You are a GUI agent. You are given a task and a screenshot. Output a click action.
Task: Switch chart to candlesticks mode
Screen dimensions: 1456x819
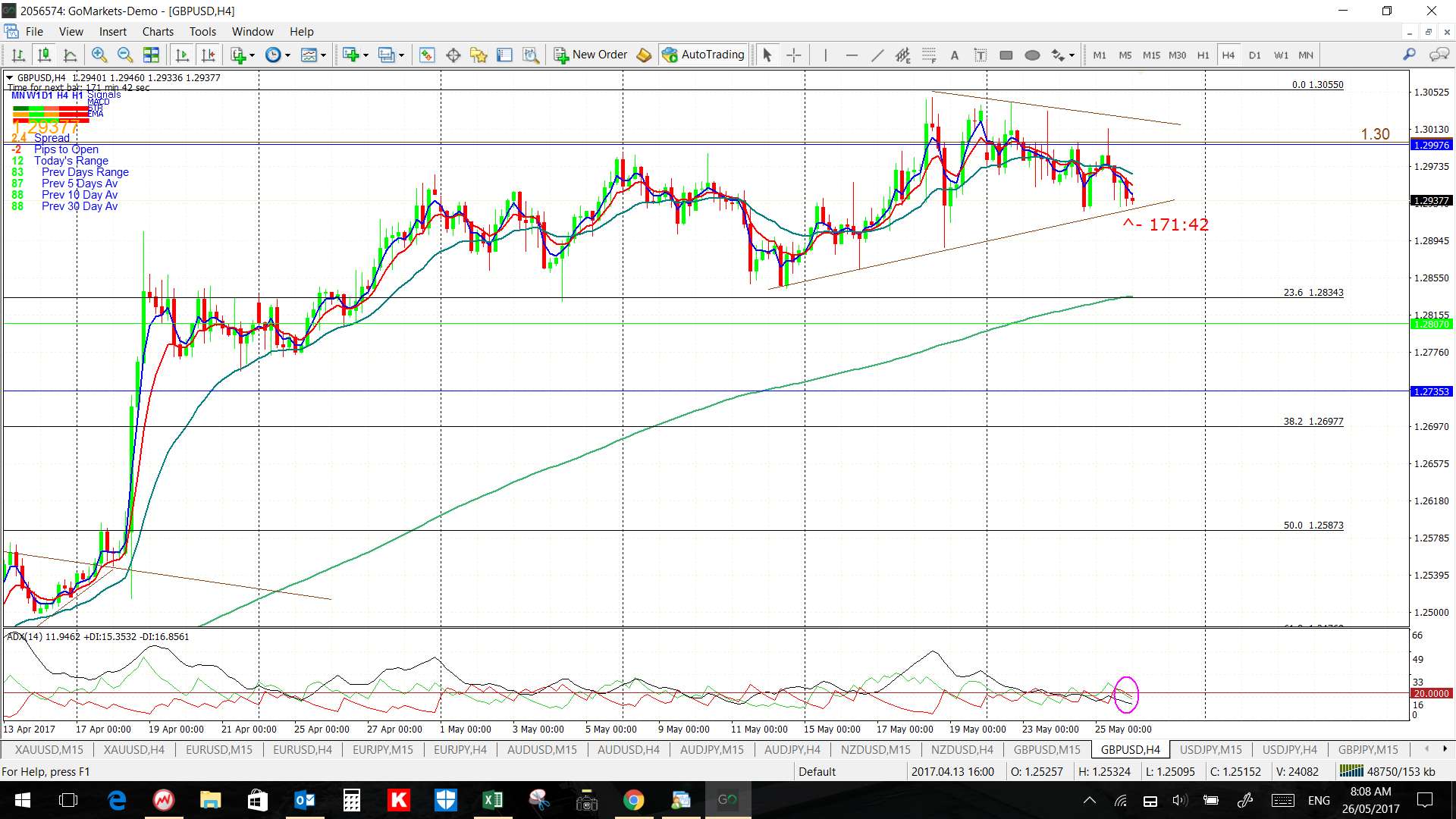coord(44,55)
